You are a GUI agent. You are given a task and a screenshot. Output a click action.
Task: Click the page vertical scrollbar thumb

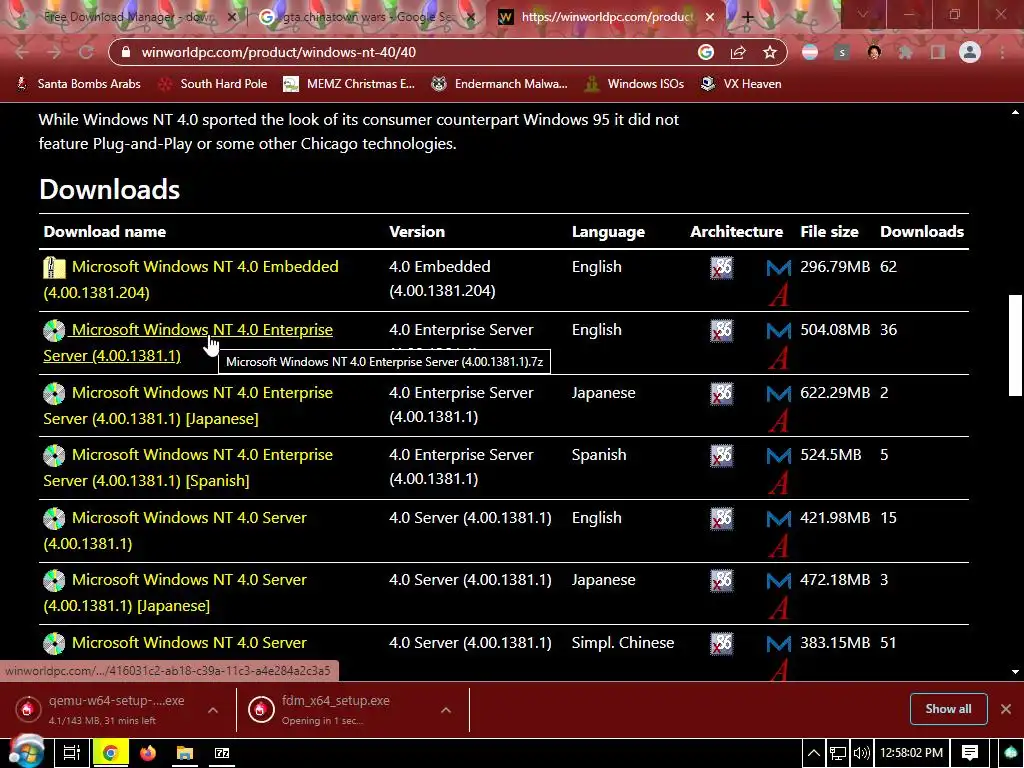(x=1015, y=345)
